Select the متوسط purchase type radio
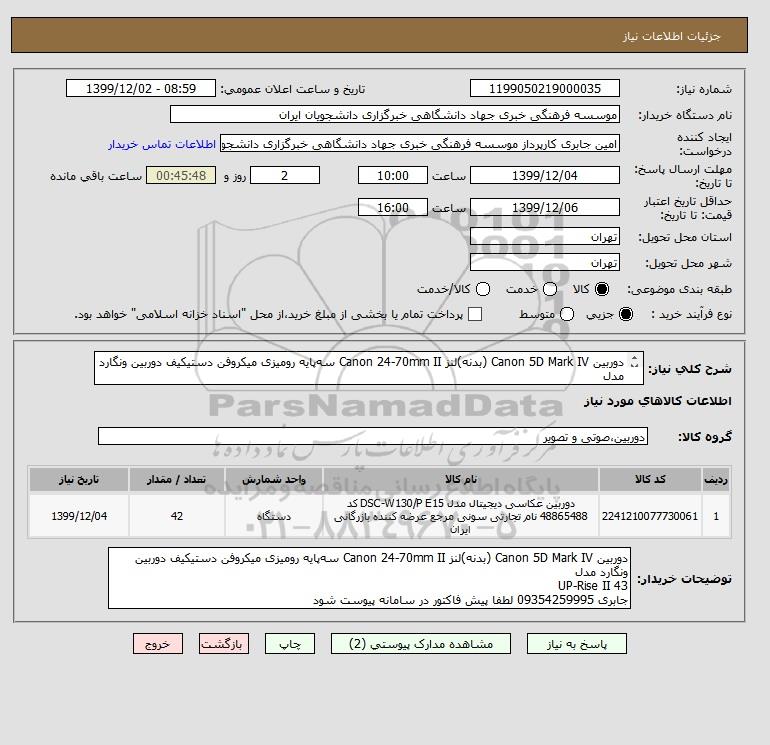The image size is (770, 745). 567,314
